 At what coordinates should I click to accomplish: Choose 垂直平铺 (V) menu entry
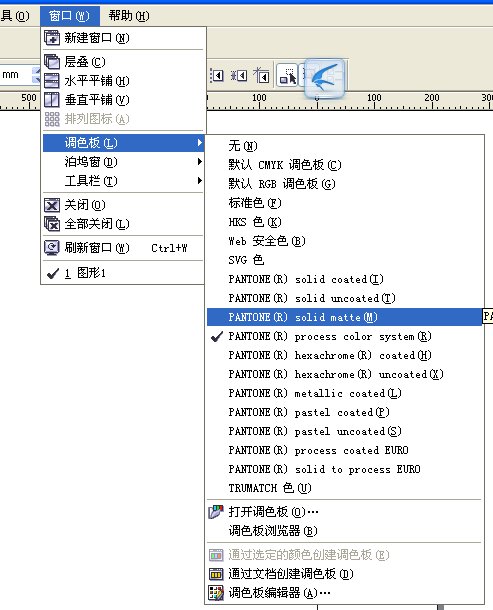click(x=122, y=100)
